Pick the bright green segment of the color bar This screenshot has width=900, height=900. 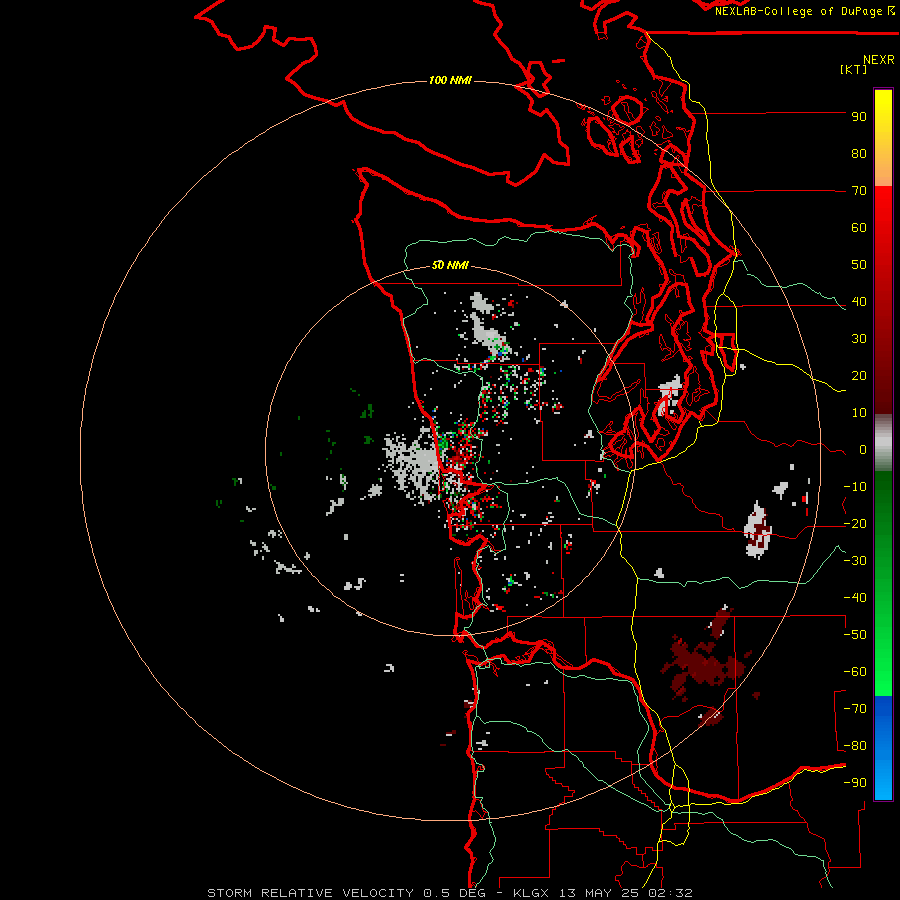(883, 660)
